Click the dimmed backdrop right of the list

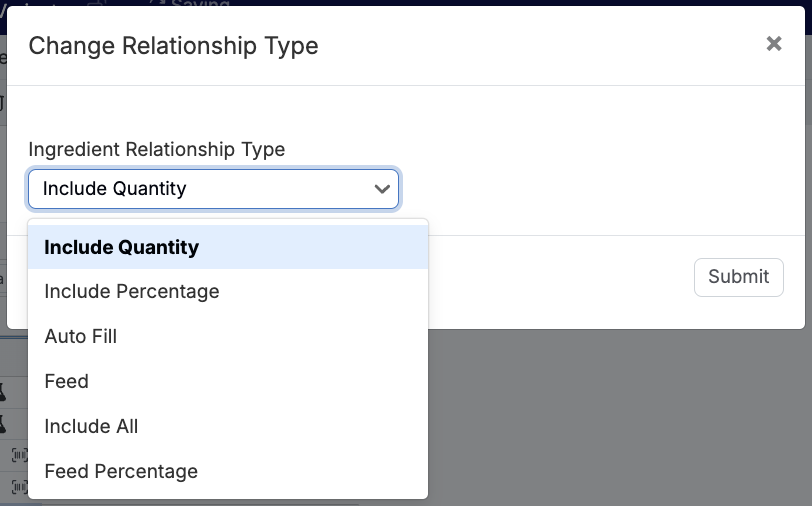click(x=620, y=420)
